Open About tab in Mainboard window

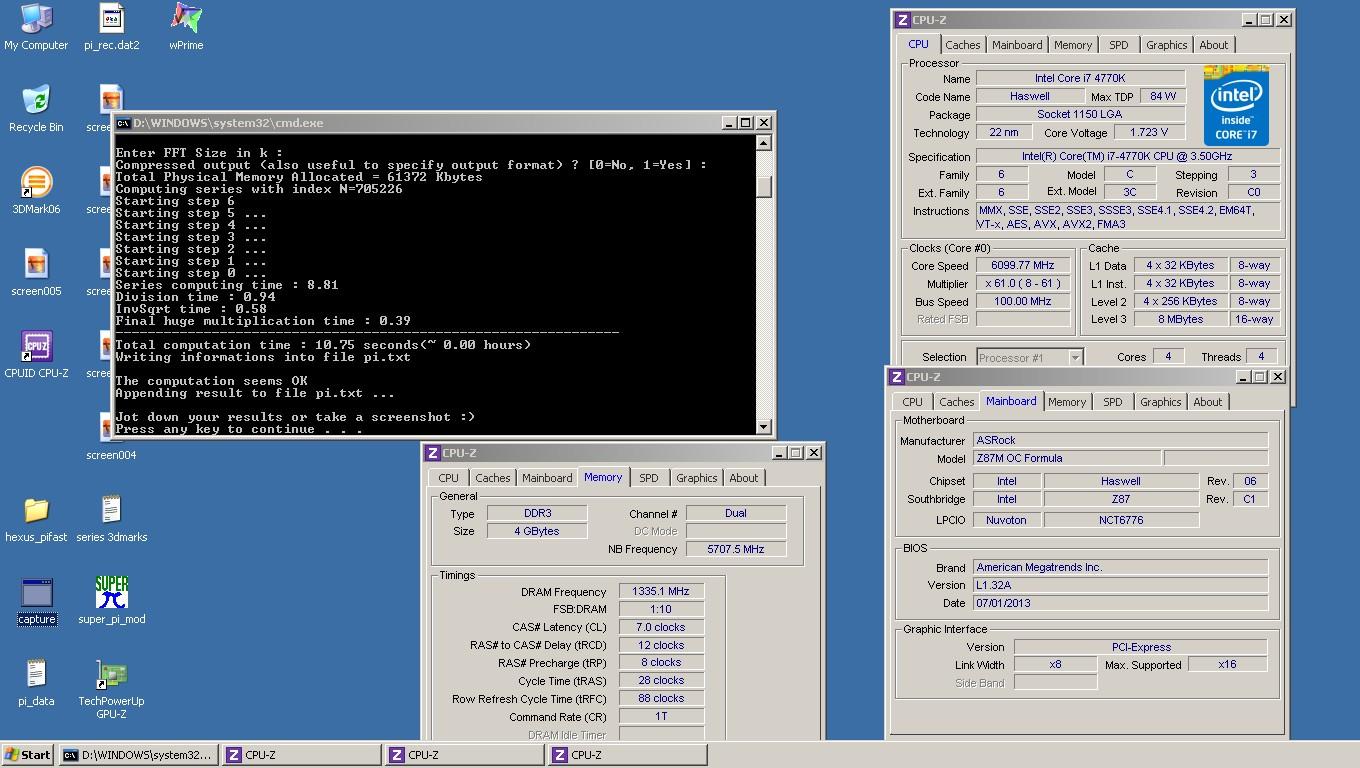(x=1208, y=402)
